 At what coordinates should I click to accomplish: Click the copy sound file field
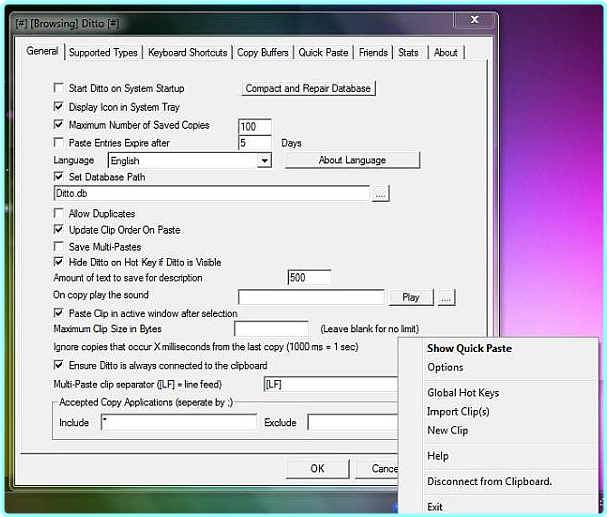(x=311, y=297)
